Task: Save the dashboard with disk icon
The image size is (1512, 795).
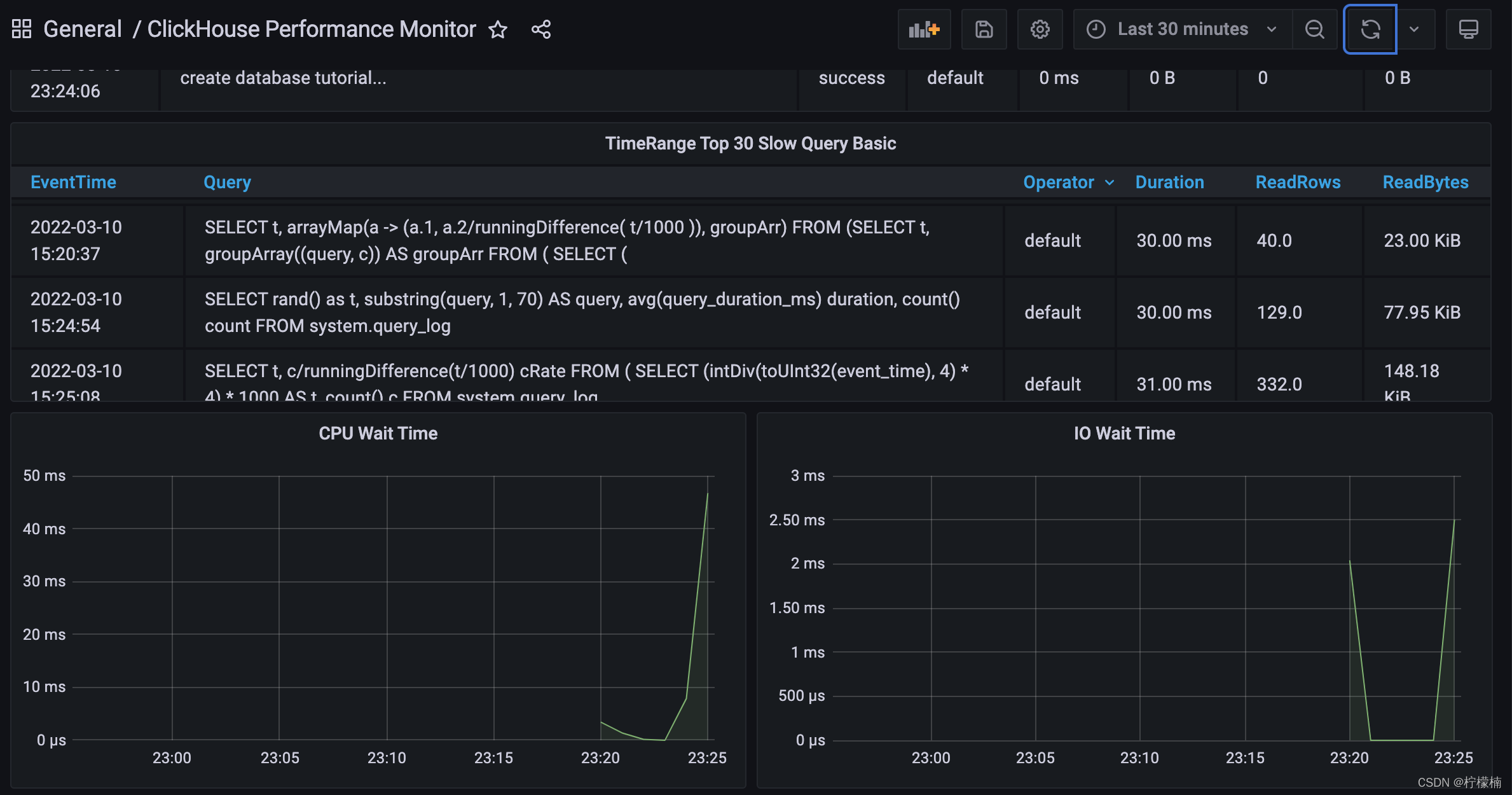Action: point(984,29)
